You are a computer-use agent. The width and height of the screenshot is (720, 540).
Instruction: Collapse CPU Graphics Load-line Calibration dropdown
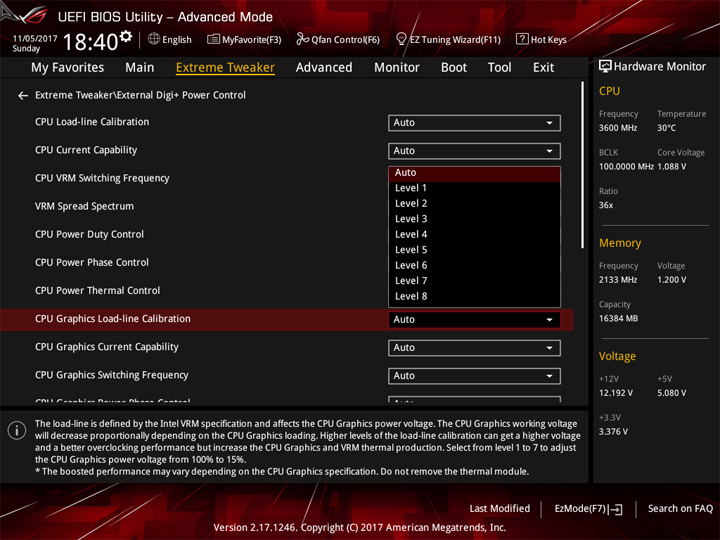click(474, 320)
